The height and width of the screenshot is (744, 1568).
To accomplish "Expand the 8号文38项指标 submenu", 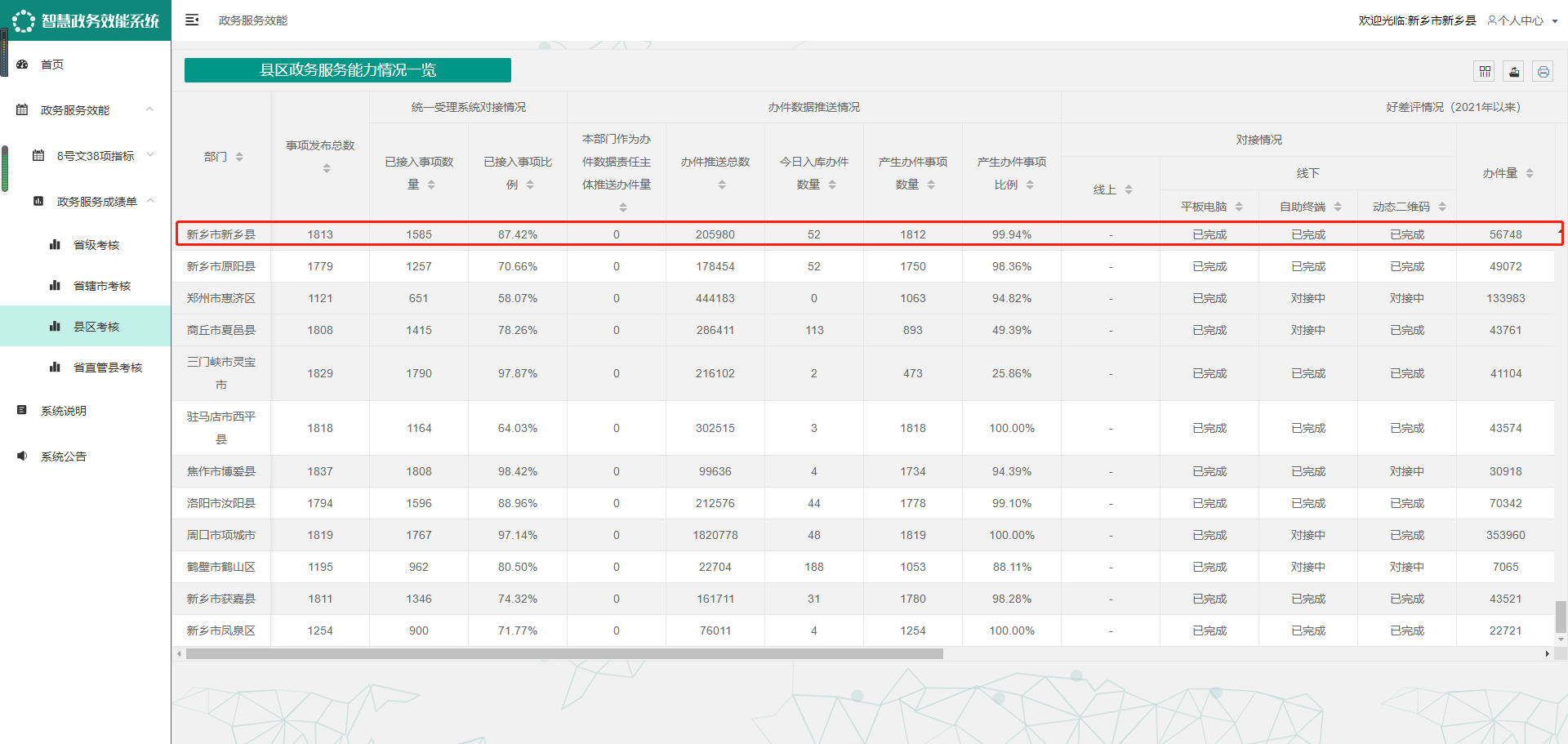I will tap(150, 155).
